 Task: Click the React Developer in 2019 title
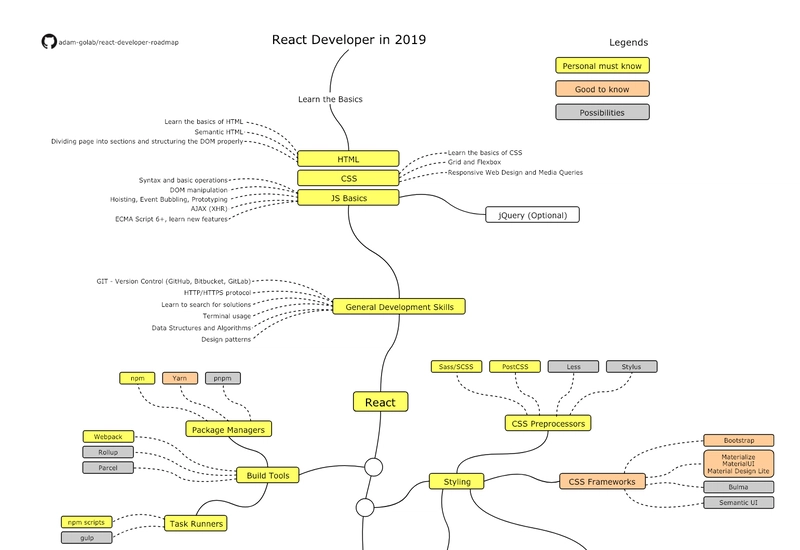[349, 40]
